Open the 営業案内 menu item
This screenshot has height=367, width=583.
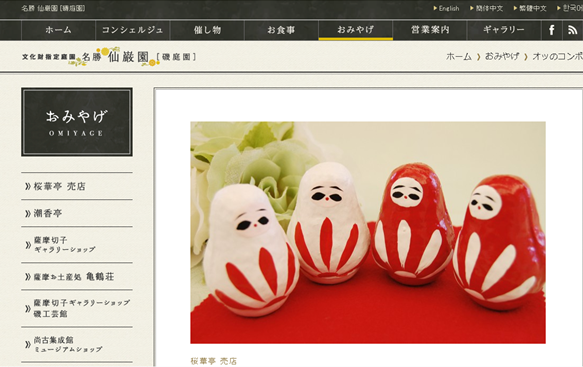pyautogui.click(x=430, y=30)
